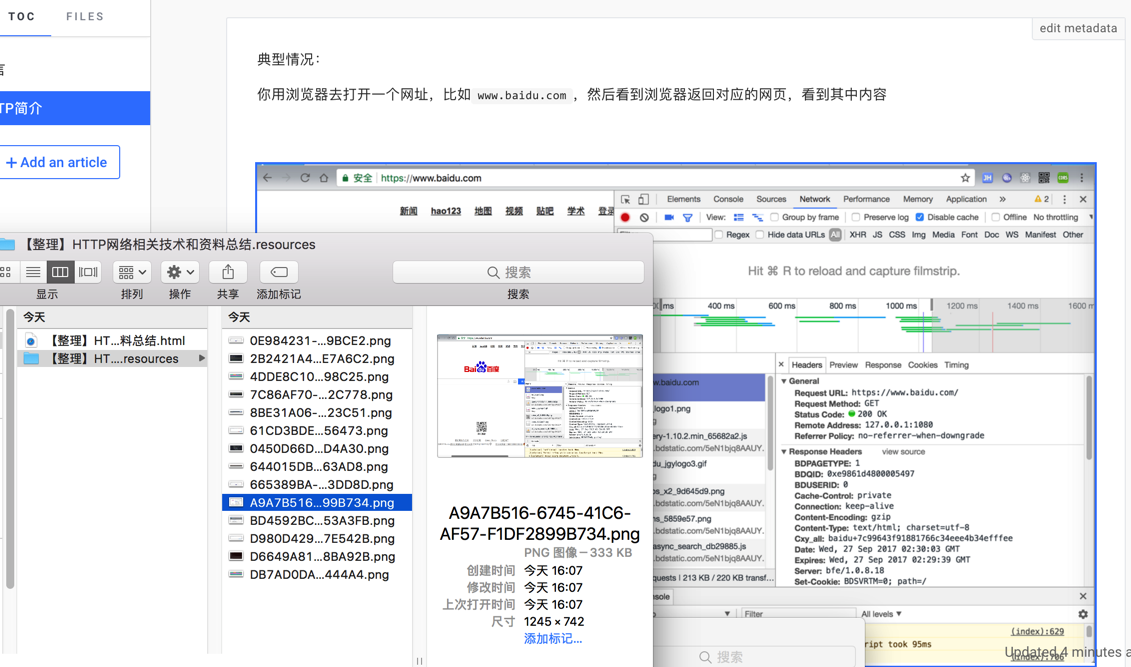
Task: Click red record network log button
Action: (625, 217)
